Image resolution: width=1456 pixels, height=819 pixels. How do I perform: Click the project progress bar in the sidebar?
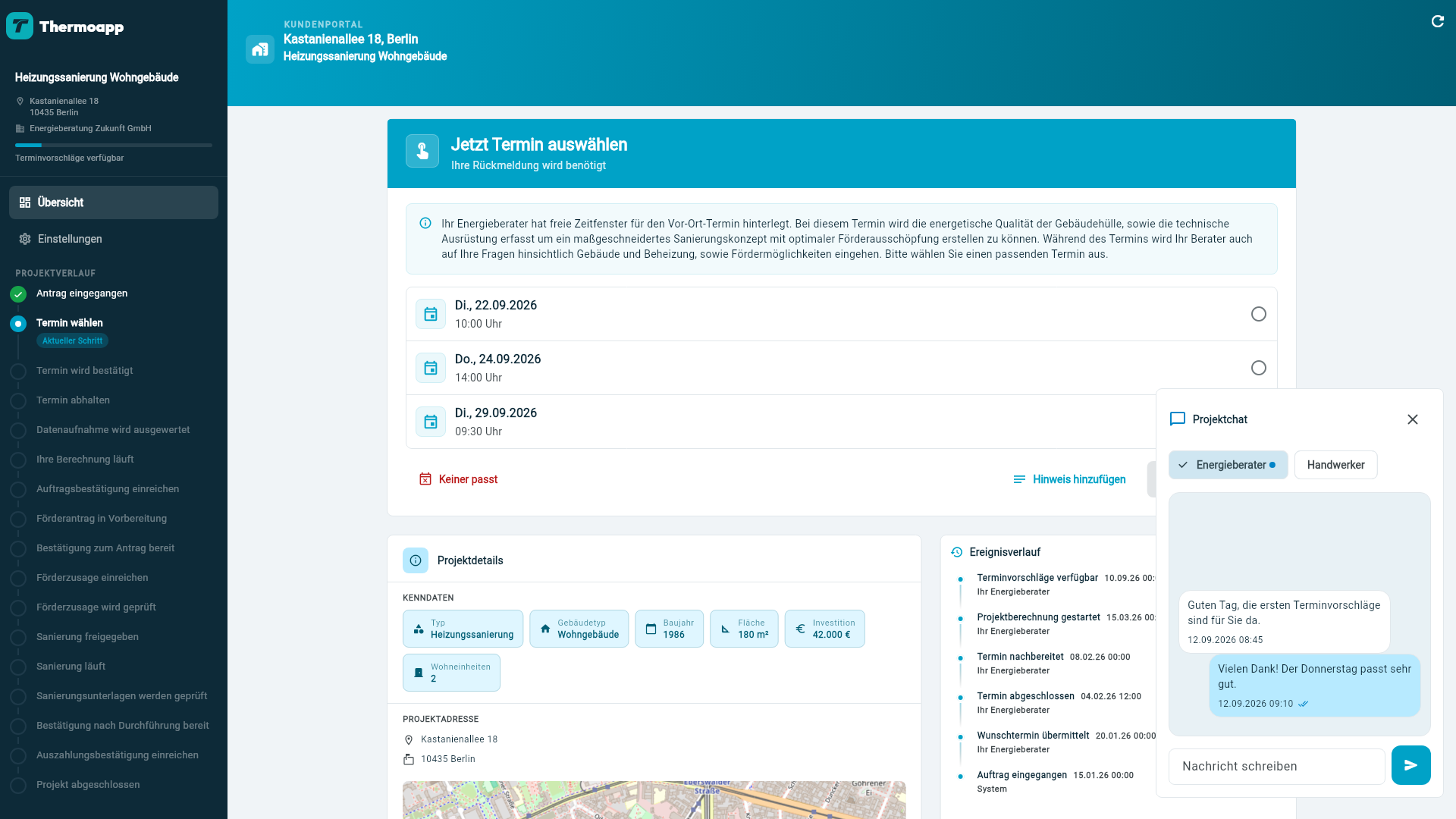click(x=114, y=145)
